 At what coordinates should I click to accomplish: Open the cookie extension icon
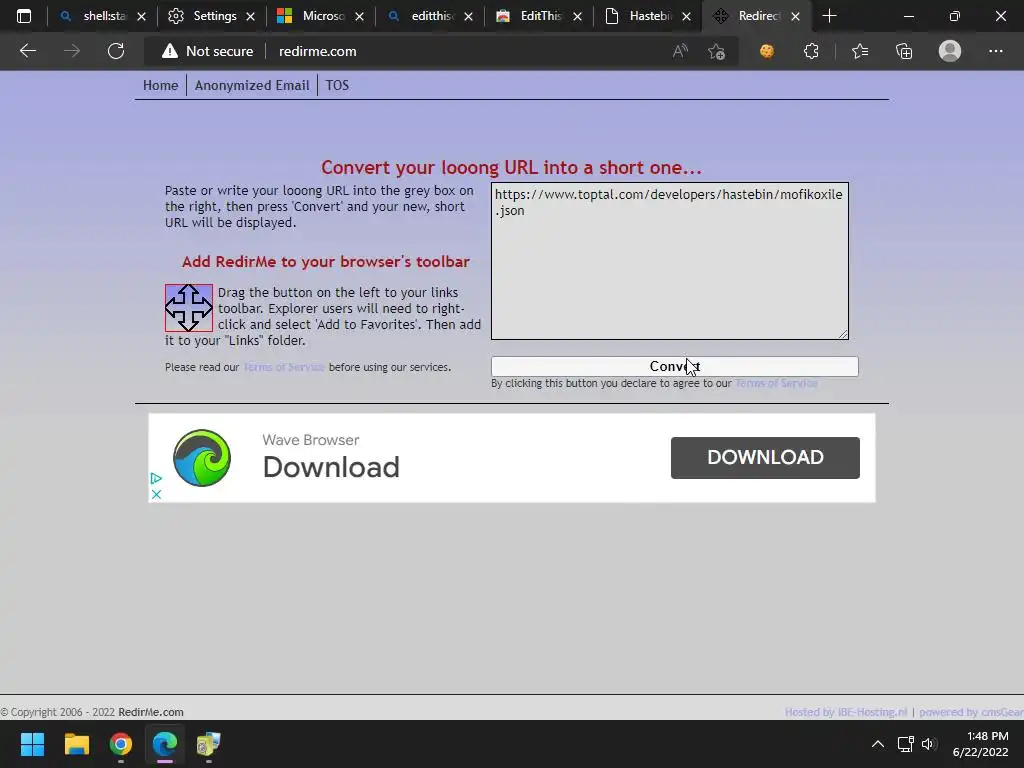tap(767, 51)
